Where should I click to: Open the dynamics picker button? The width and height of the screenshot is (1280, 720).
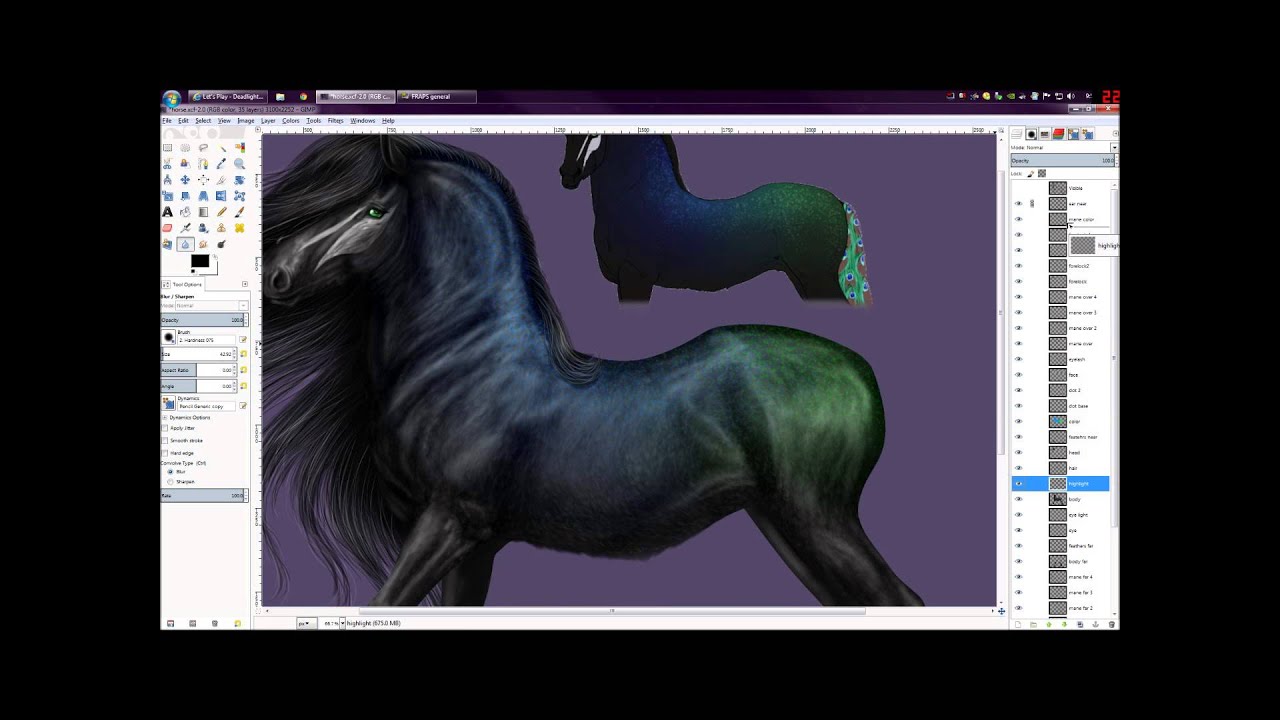[169, 403]
